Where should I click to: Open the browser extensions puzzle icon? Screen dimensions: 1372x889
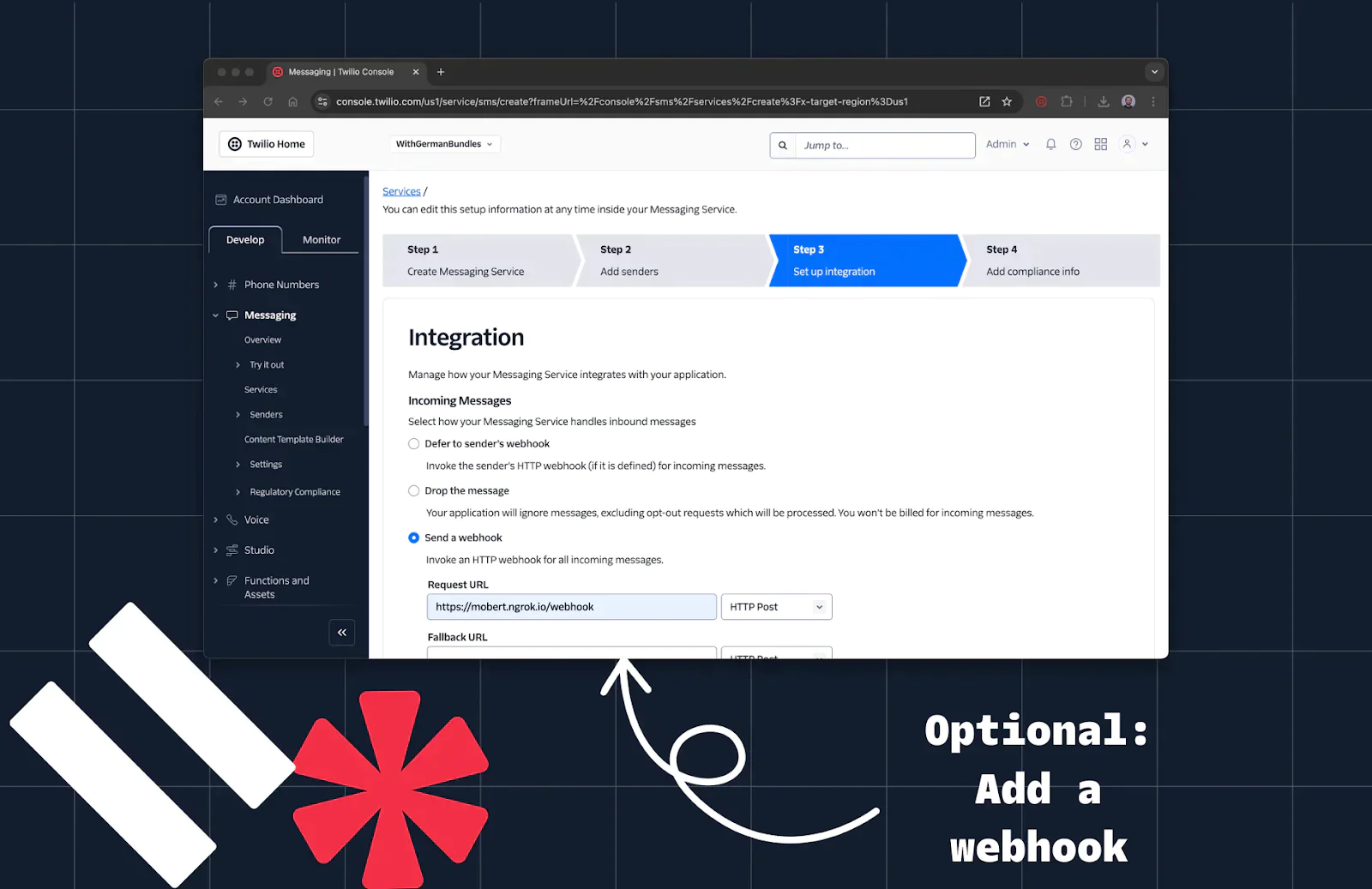(x=1066, y=101)
